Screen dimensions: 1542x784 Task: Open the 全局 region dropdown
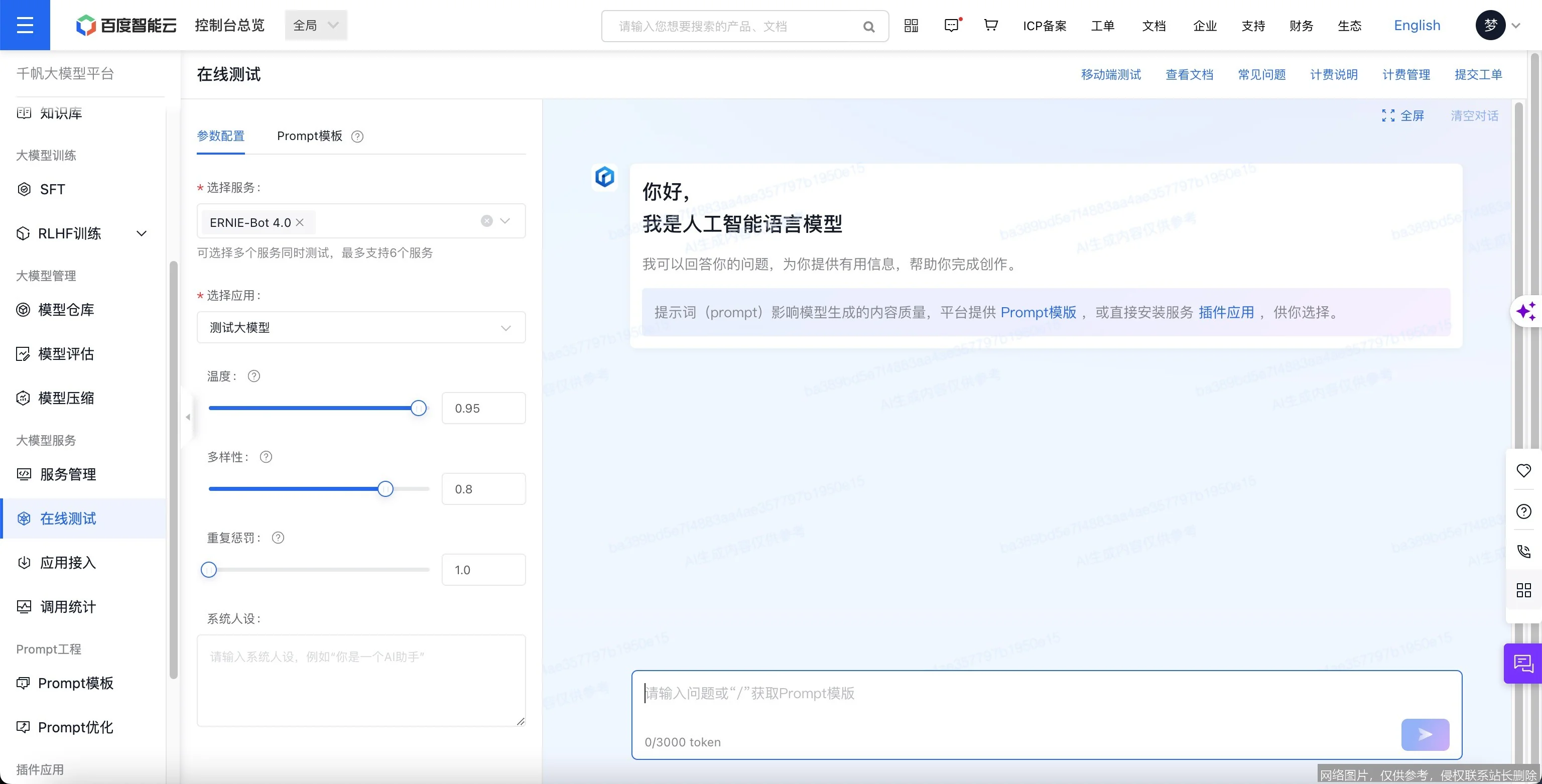pos(315,25)
